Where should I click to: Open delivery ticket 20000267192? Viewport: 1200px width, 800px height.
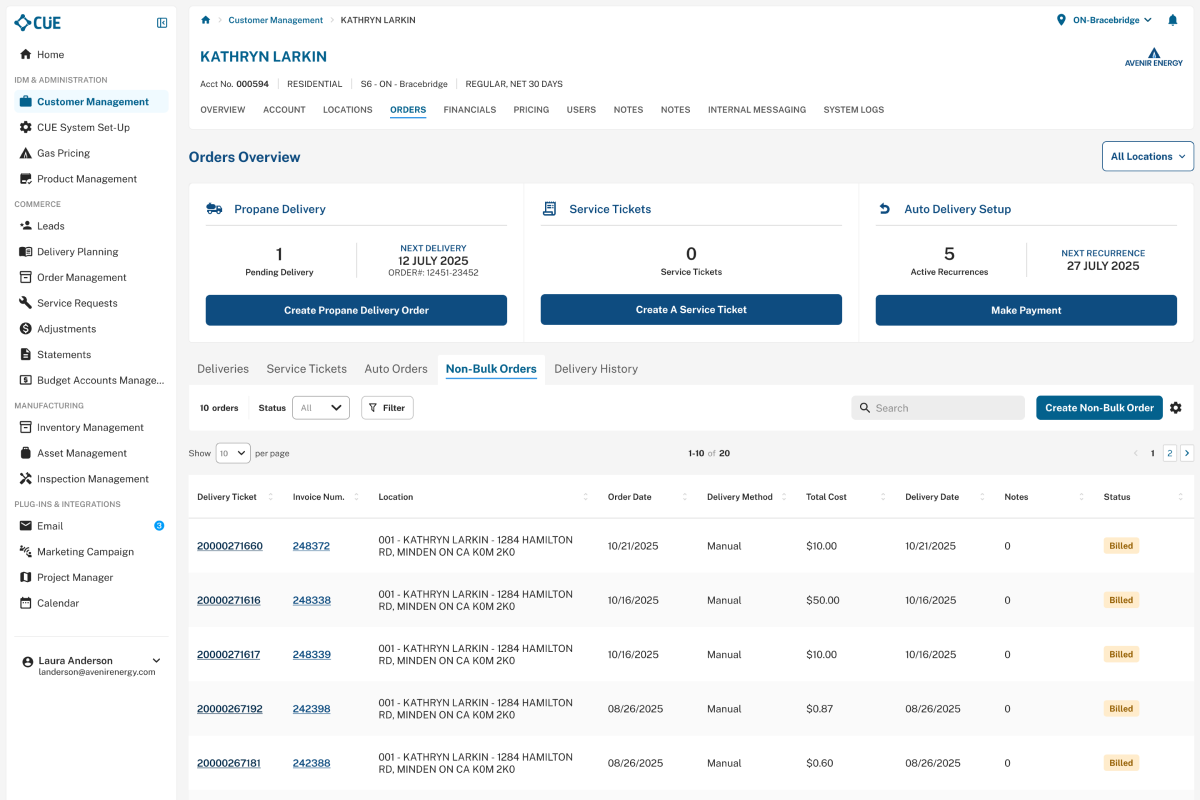tap(230, 709)
